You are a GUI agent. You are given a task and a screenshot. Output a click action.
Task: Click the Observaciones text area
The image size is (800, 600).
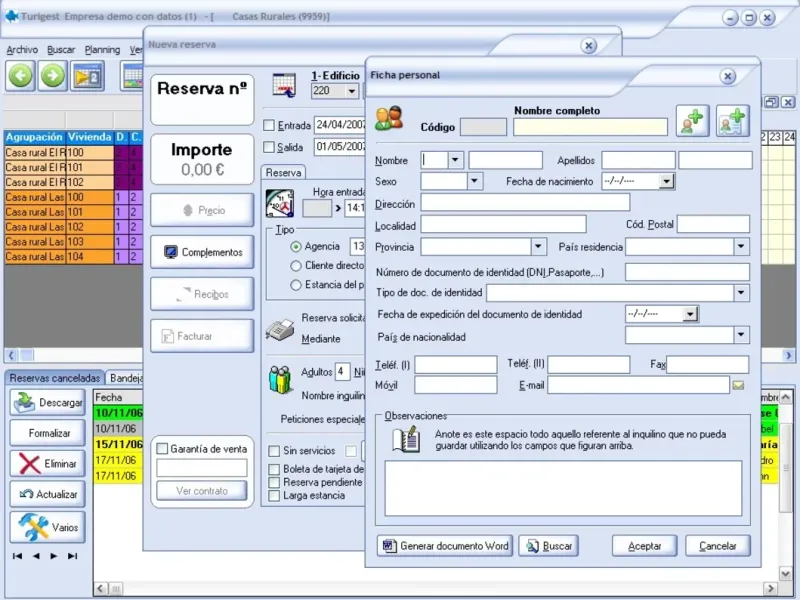[x=563, y=488]
